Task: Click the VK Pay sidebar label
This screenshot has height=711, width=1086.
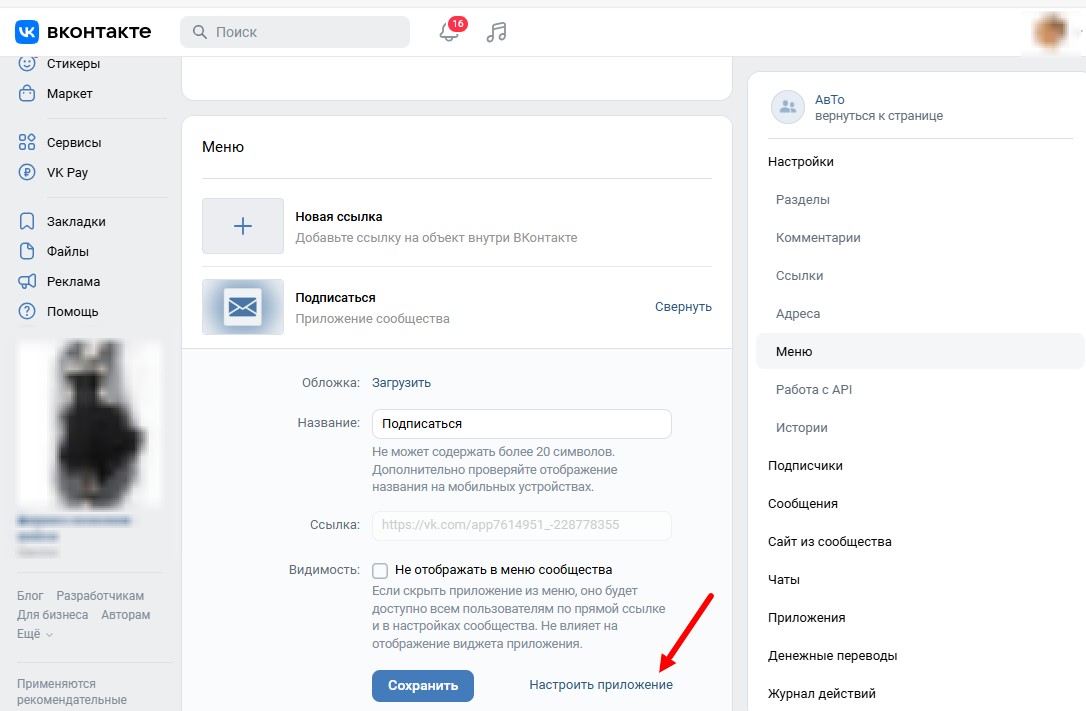Action: coord(67,172)
